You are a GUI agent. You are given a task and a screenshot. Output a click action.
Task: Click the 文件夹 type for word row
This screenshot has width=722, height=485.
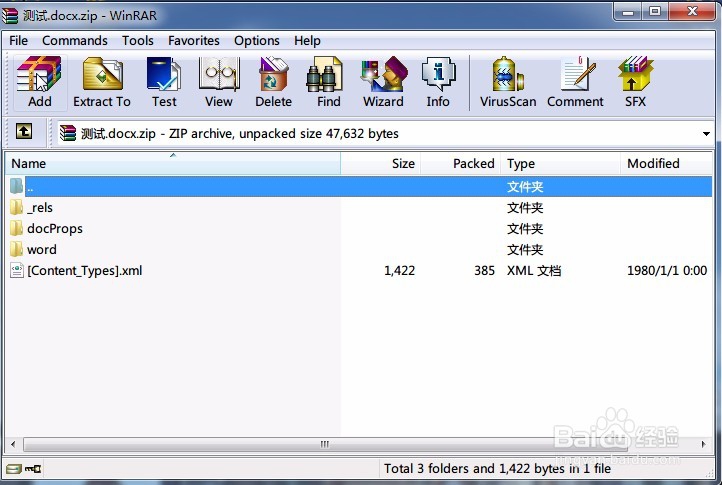click(x=525, y=250)
